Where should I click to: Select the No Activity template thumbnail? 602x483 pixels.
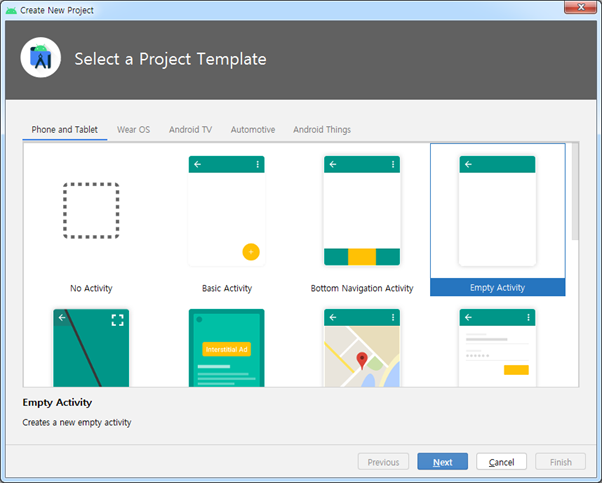tap(91, 211)
